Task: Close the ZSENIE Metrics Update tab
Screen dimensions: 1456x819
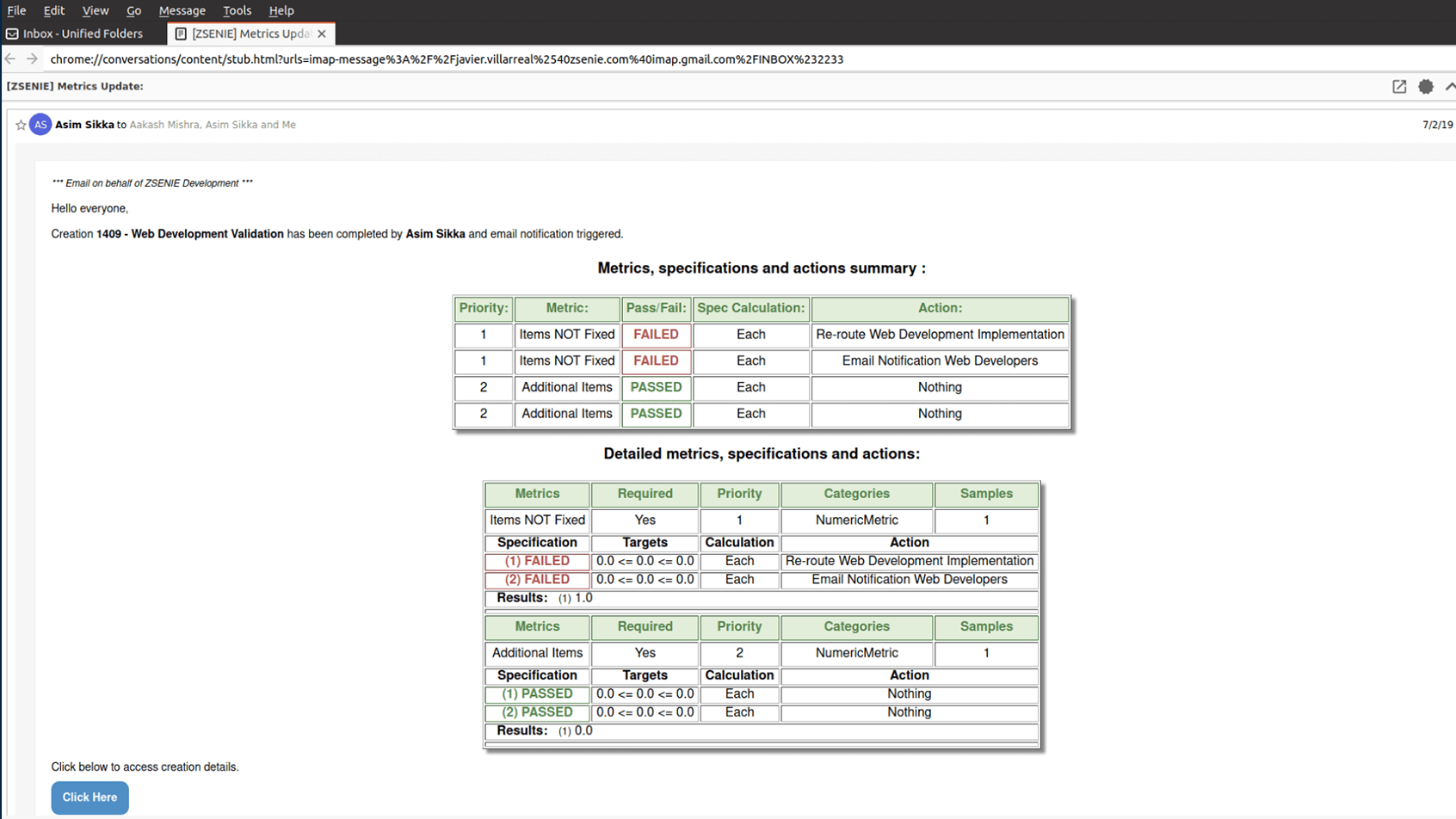Action: point(322,34)
